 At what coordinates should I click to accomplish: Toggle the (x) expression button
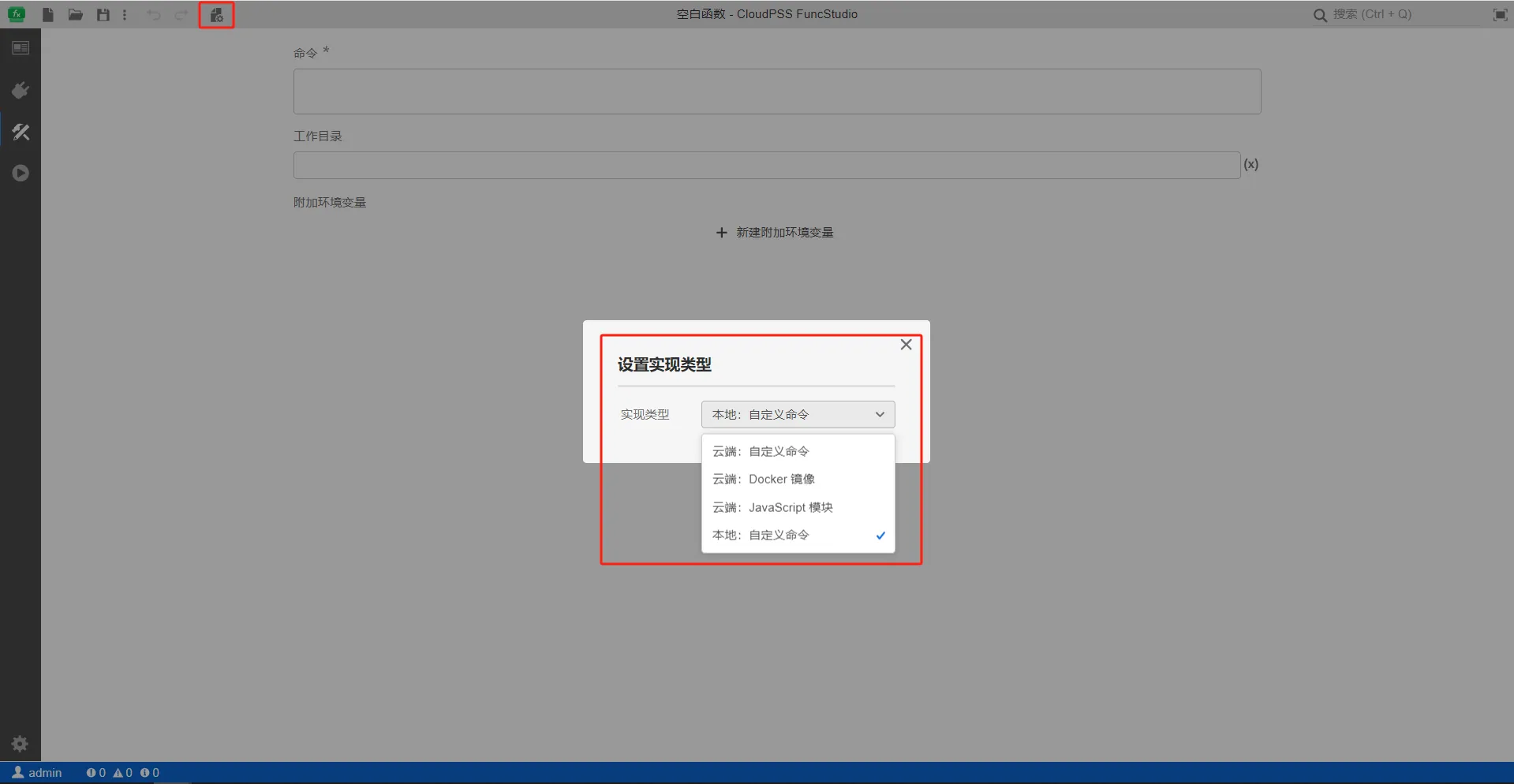(1251, 165)
